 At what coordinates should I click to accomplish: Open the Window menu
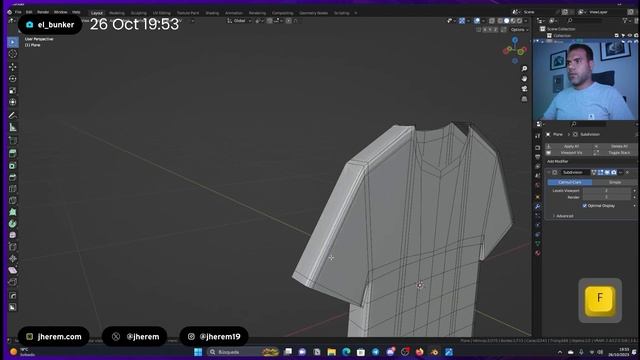pyautogui.click(x=60, y=12)
